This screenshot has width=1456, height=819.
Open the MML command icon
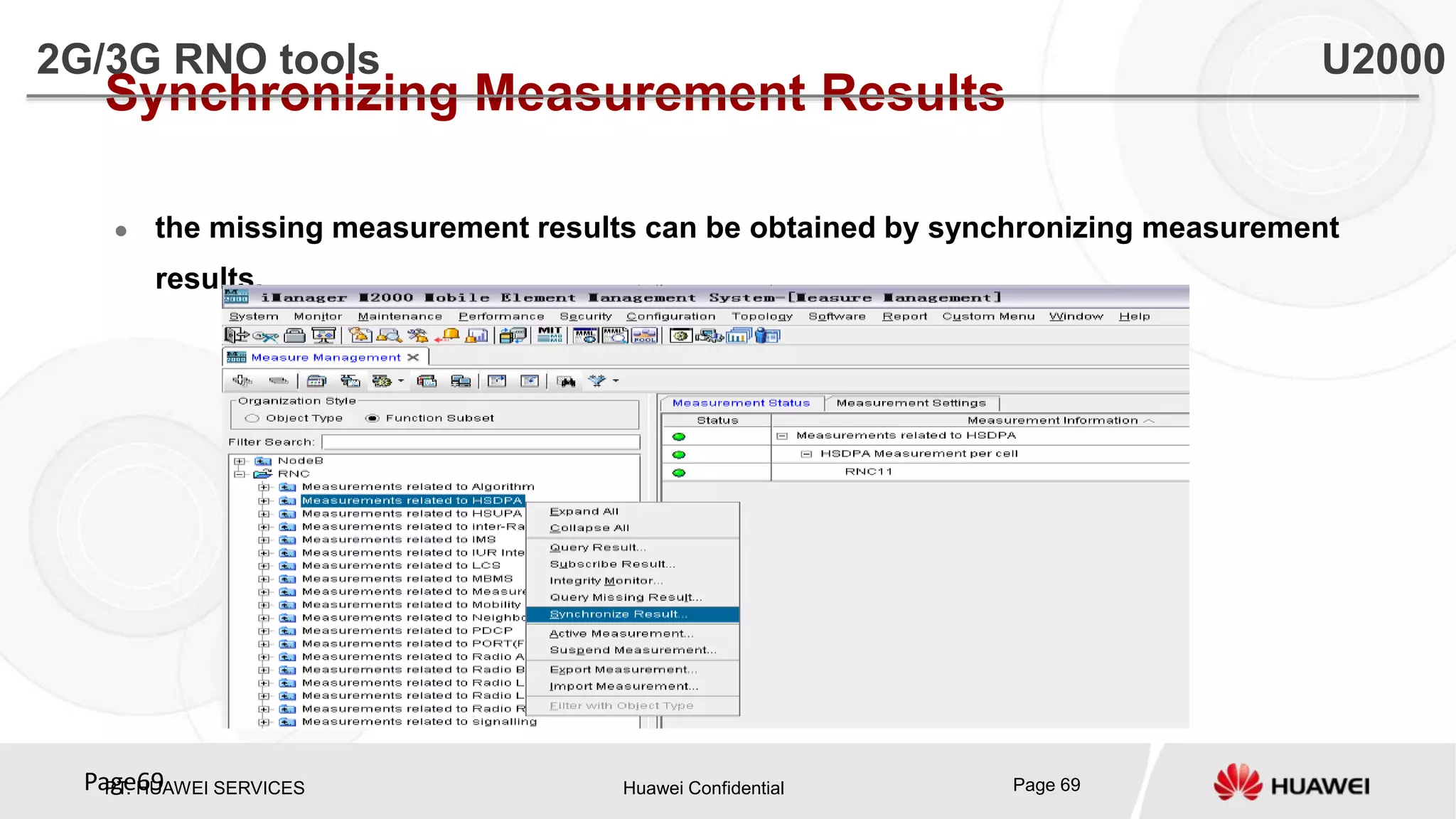coord(586,336)
